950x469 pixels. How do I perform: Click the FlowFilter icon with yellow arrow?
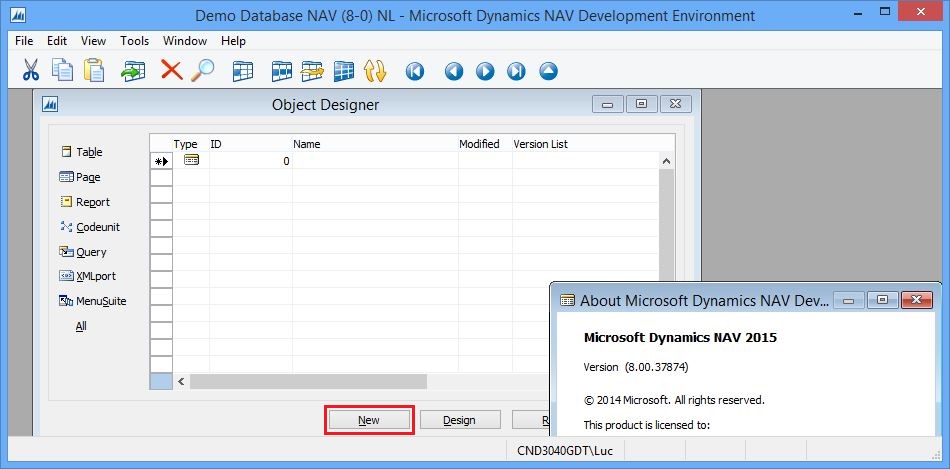[x=313, y=71]
